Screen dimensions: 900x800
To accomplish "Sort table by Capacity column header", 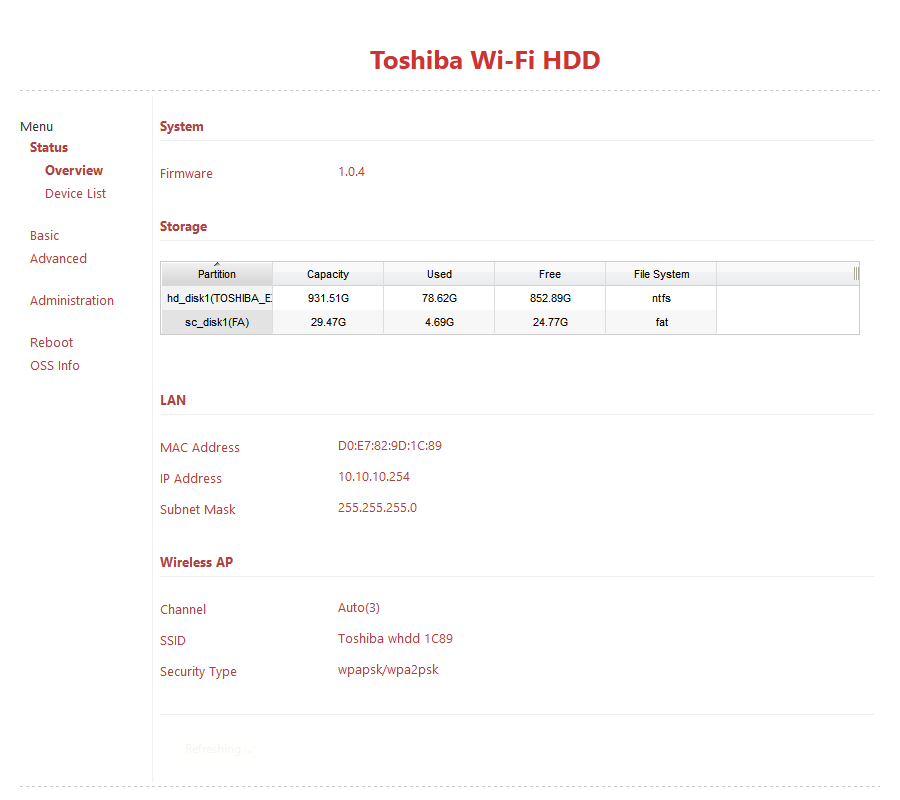I will point(328,274).
